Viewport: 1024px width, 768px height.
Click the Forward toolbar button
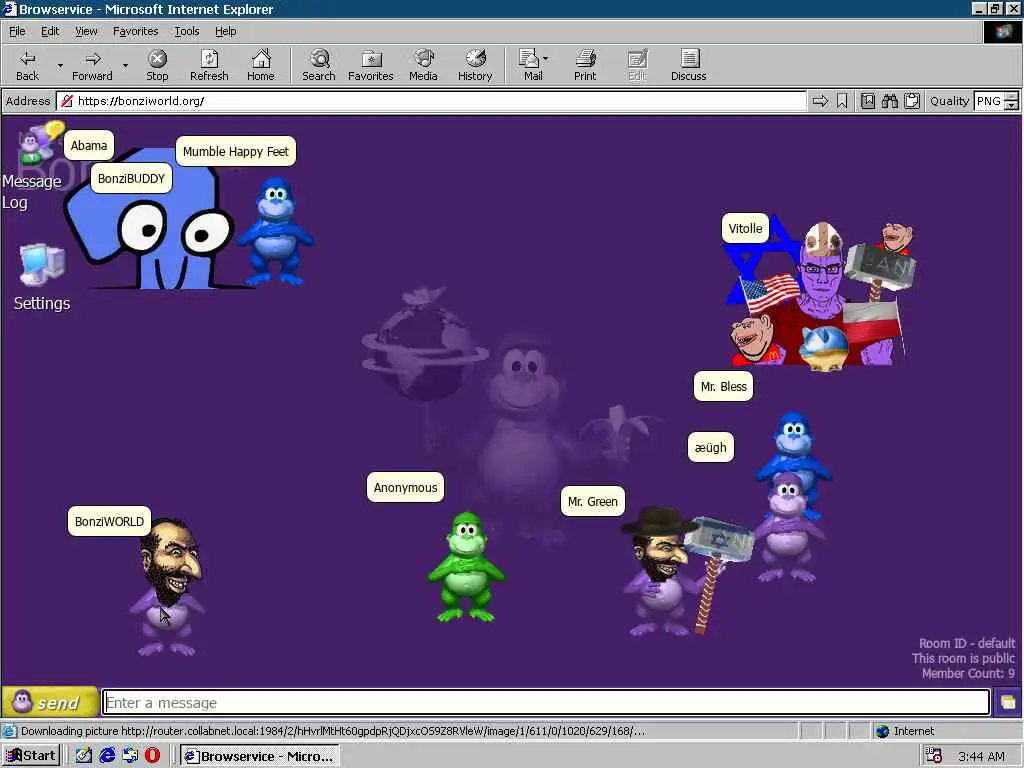pos(92,65)
